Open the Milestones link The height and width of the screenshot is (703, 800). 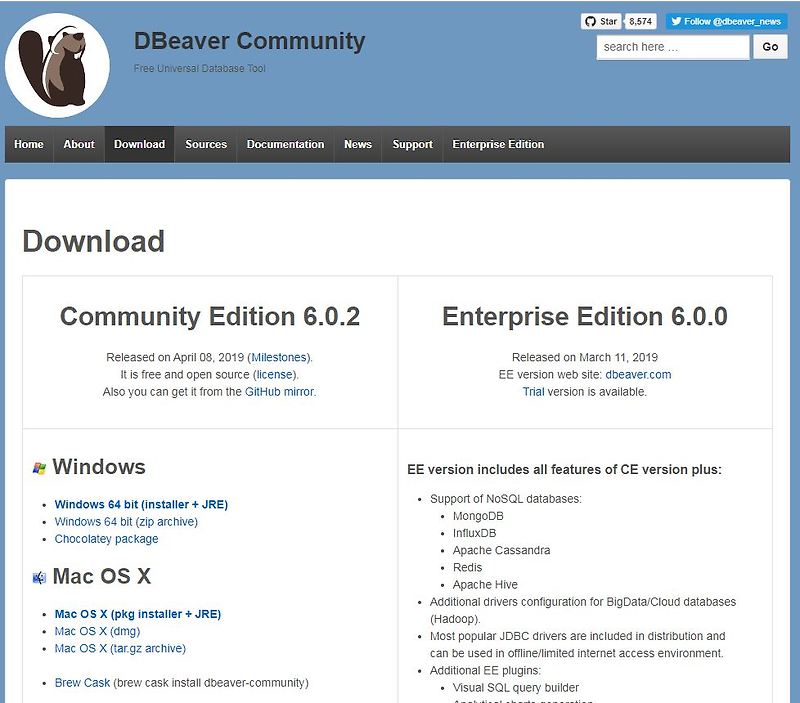coord(279,357)
